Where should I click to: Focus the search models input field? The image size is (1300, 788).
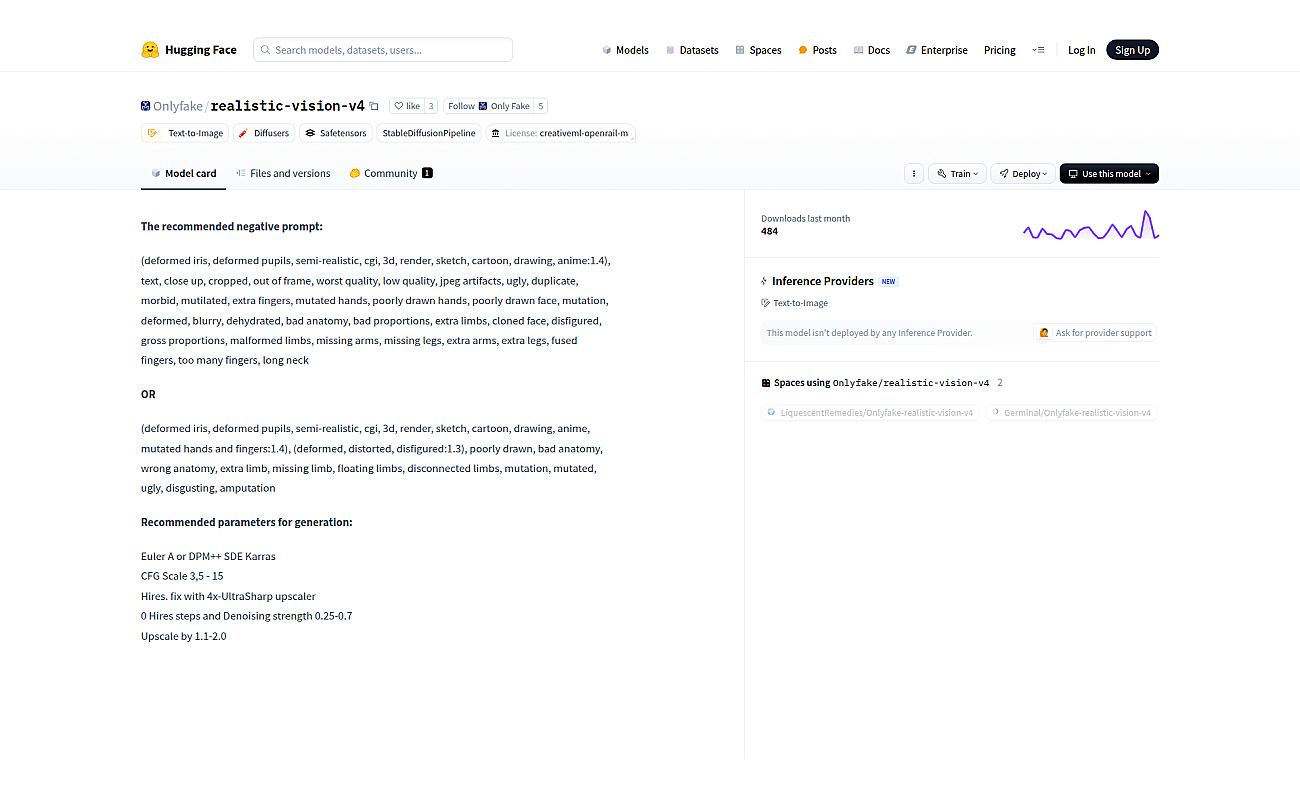[383, 50]
